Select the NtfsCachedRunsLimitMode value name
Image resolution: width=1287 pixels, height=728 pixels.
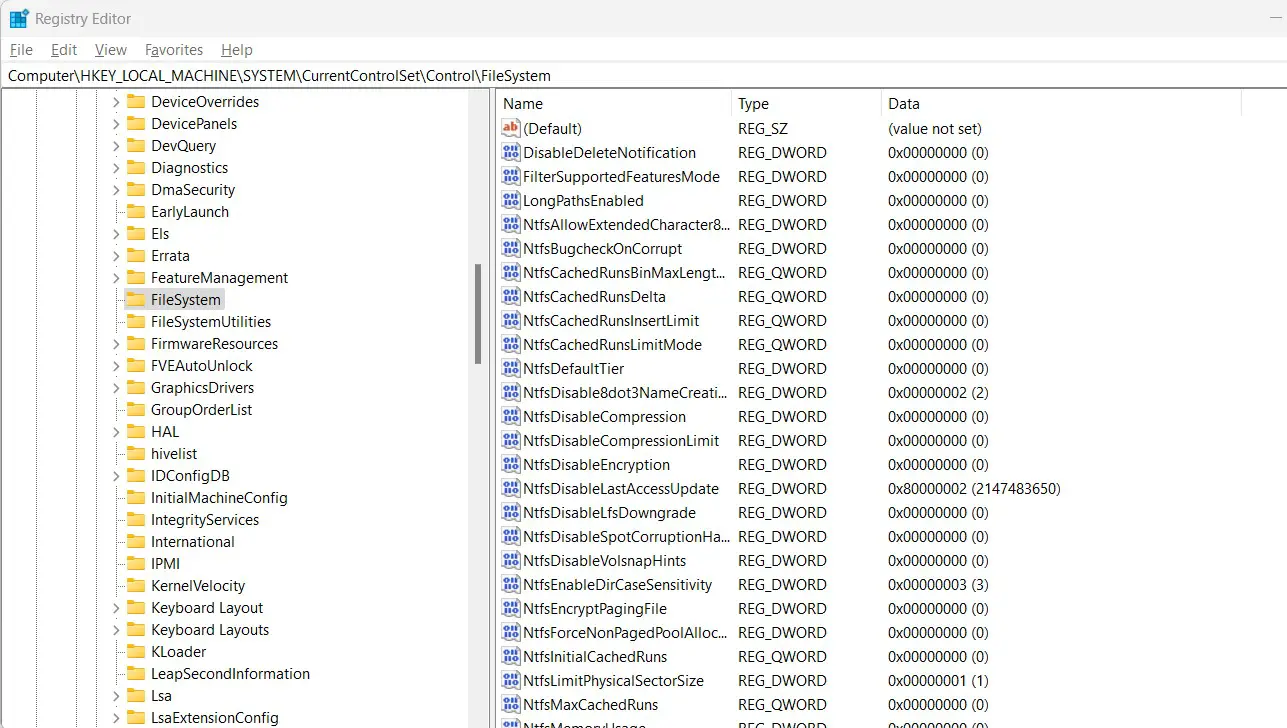(612, 345)
